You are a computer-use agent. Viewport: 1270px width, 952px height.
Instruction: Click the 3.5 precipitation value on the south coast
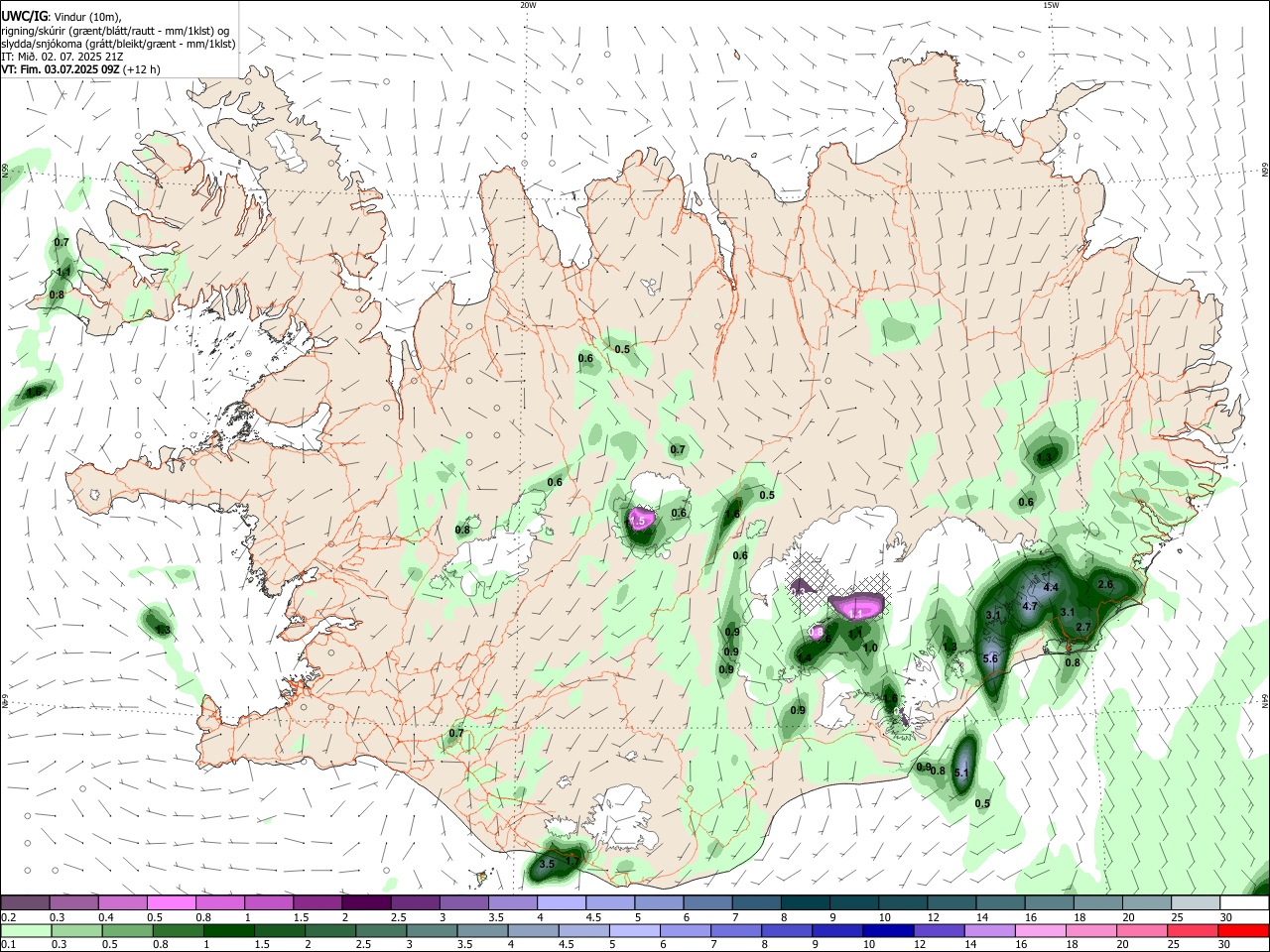click(546, 865)
